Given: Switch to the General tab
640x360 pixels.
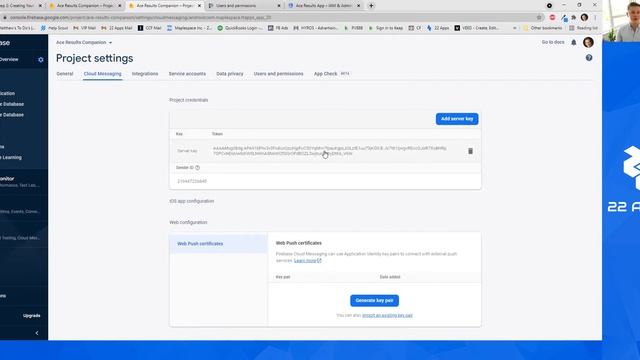Looking at the screenshot, I should tap(65, 74).
